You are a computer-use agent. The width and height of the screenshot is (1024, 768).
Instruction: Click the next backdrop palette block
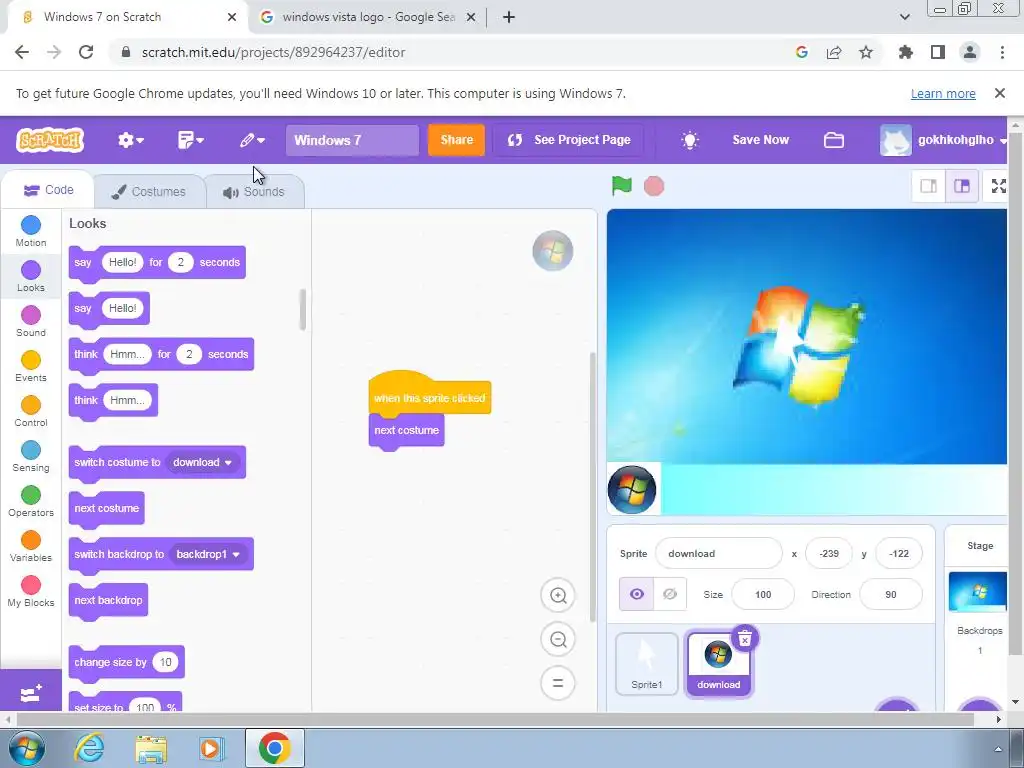point(108,600)
